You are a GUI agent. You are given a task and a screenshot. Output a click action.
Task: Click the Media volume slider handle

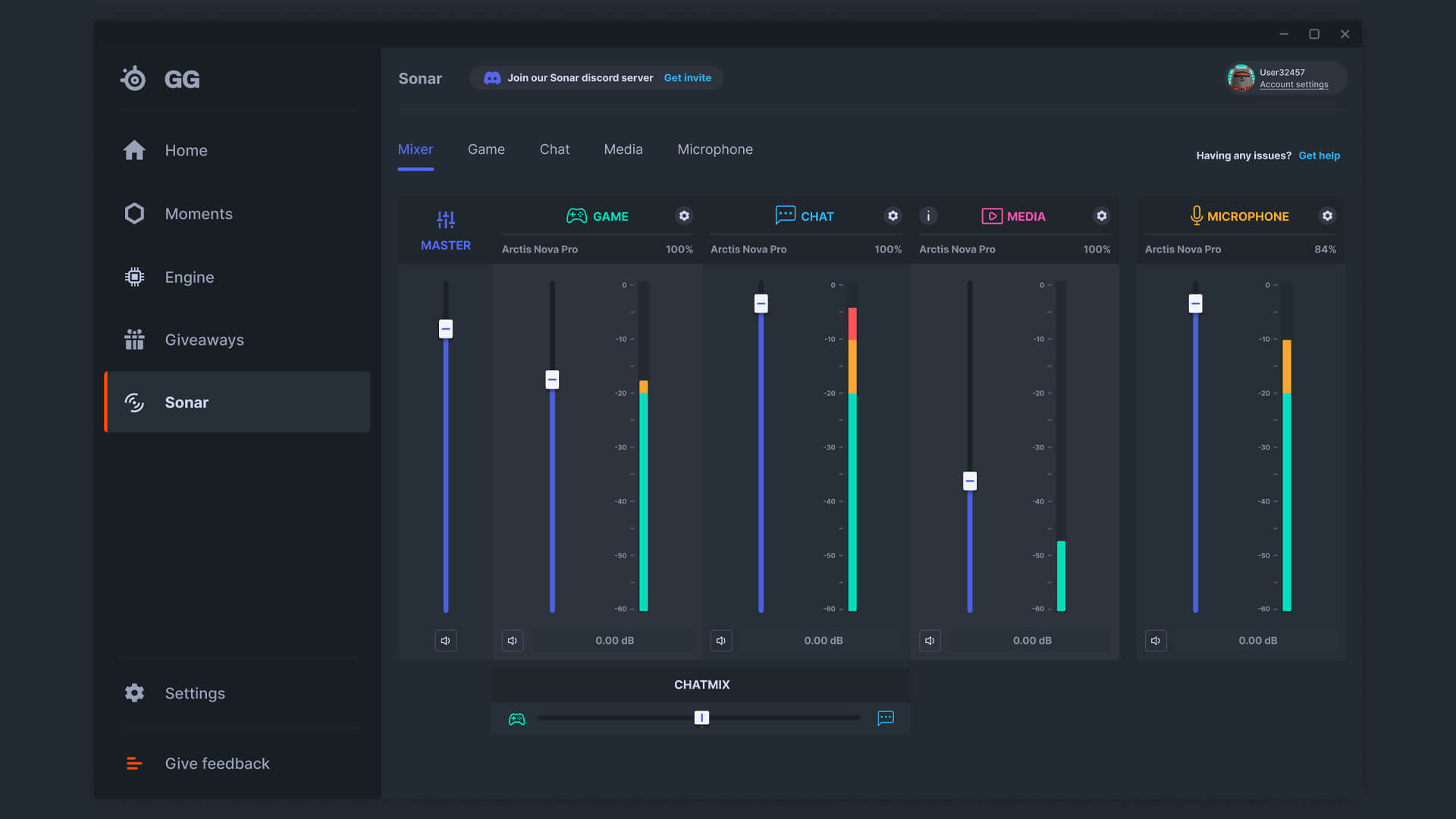click(x=970, y=481)
